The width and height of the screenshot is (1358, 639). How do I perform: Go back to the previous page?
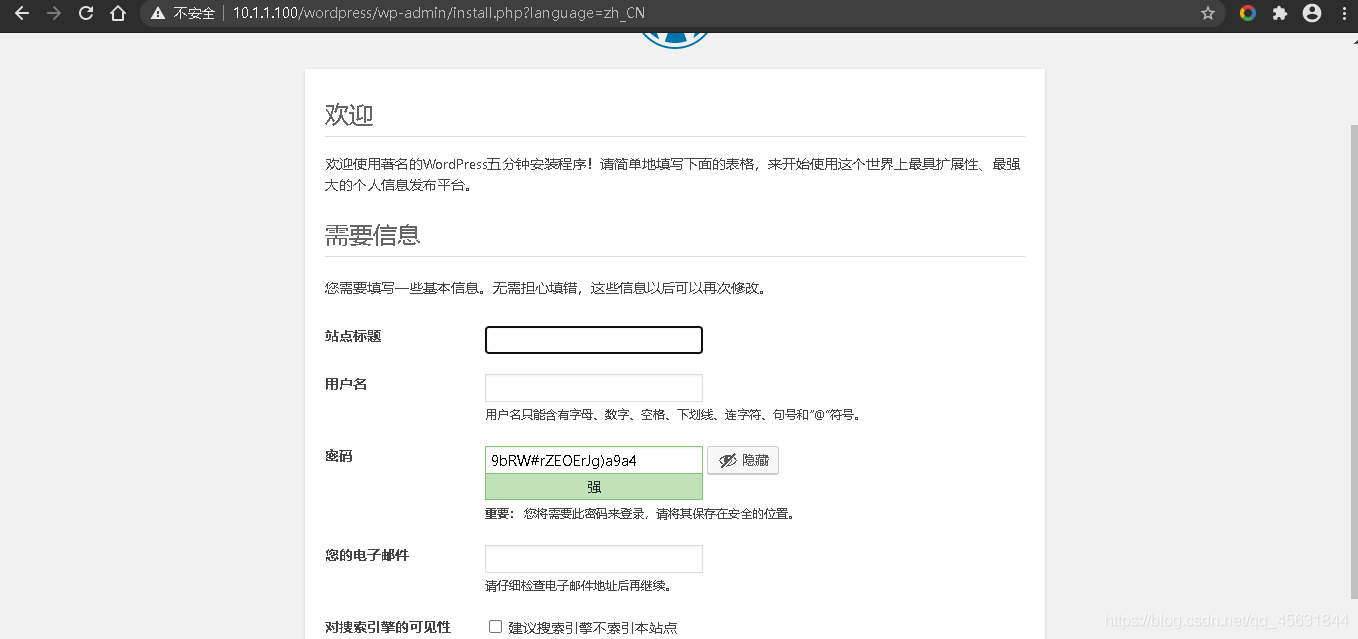[x=21, y=13]
